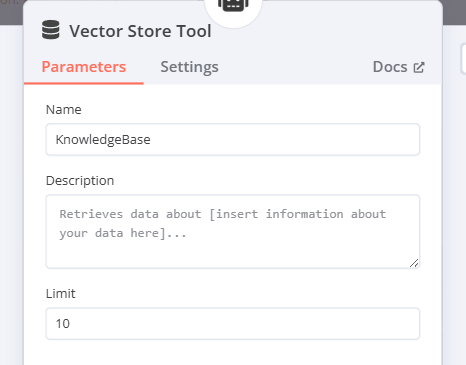
Task: Click the 'Retrieves data about' placeholder text
Action: click(130, 214)
